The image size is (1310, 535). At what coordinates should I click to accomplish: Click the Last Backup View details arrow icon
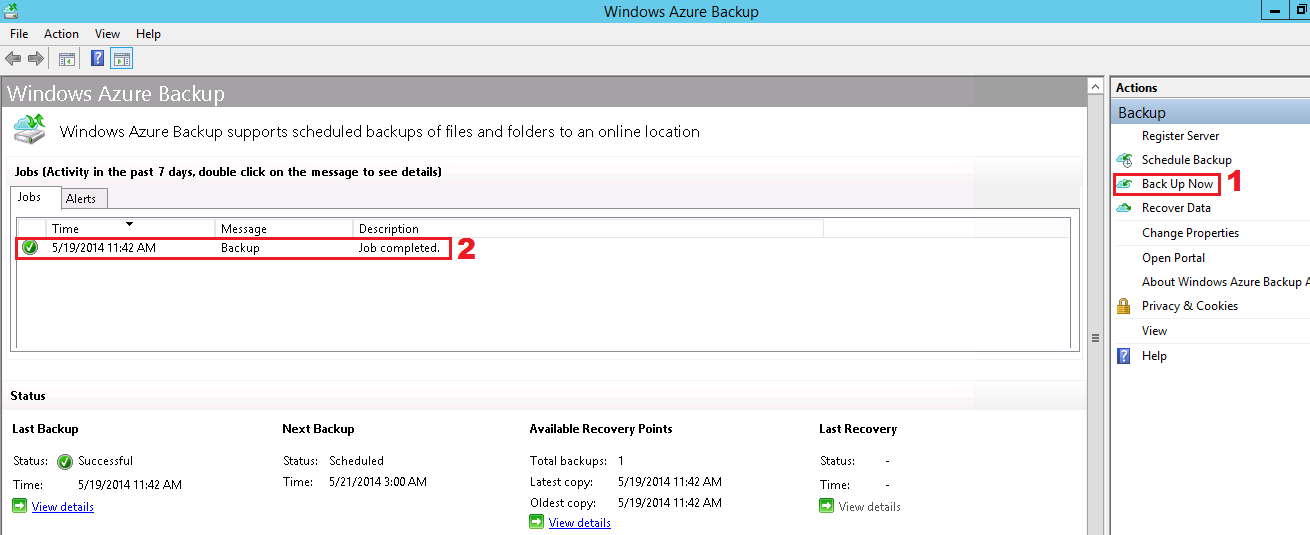(x=19, y=506)
